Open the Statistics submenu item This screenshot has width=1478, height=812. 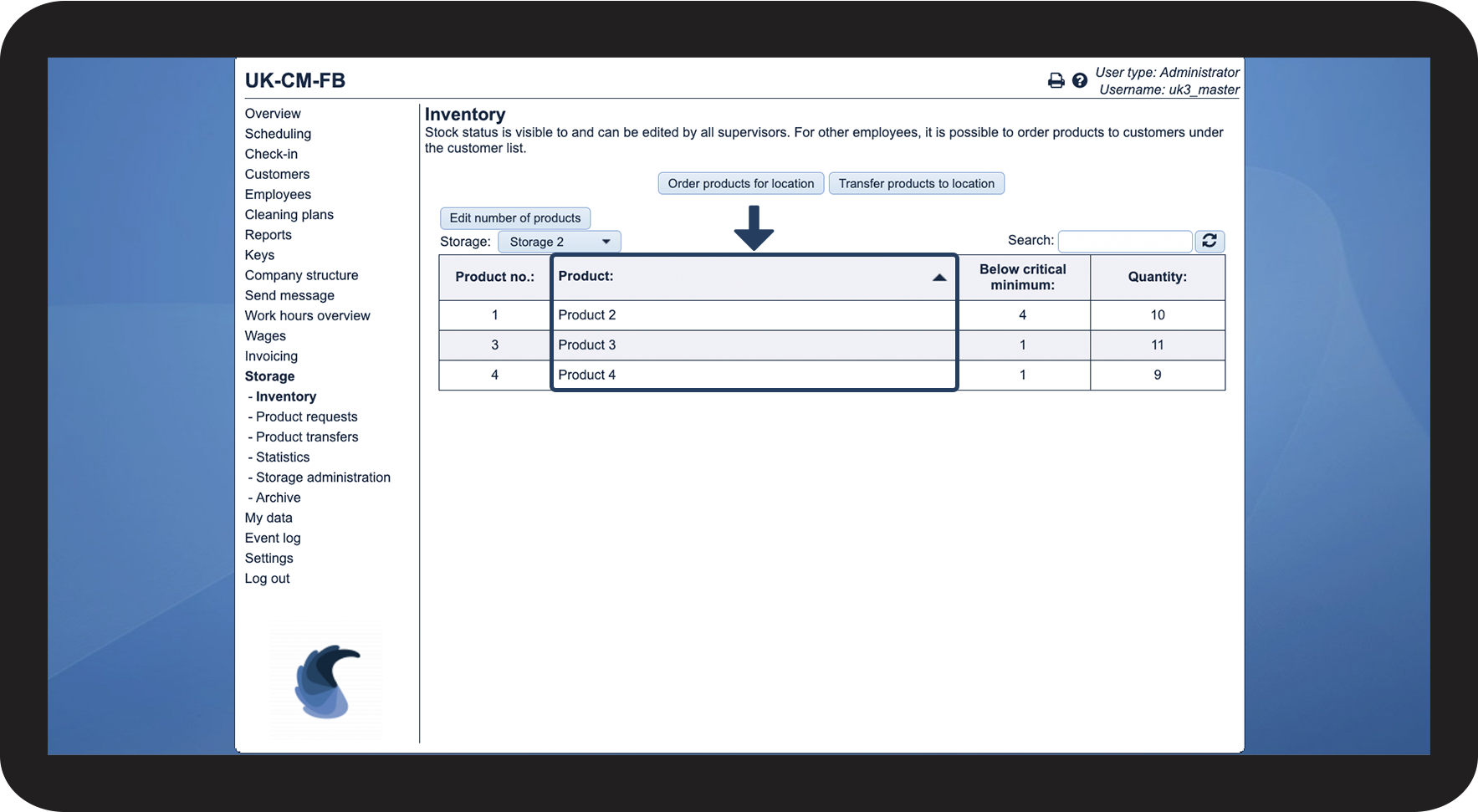tap(283, 457)
